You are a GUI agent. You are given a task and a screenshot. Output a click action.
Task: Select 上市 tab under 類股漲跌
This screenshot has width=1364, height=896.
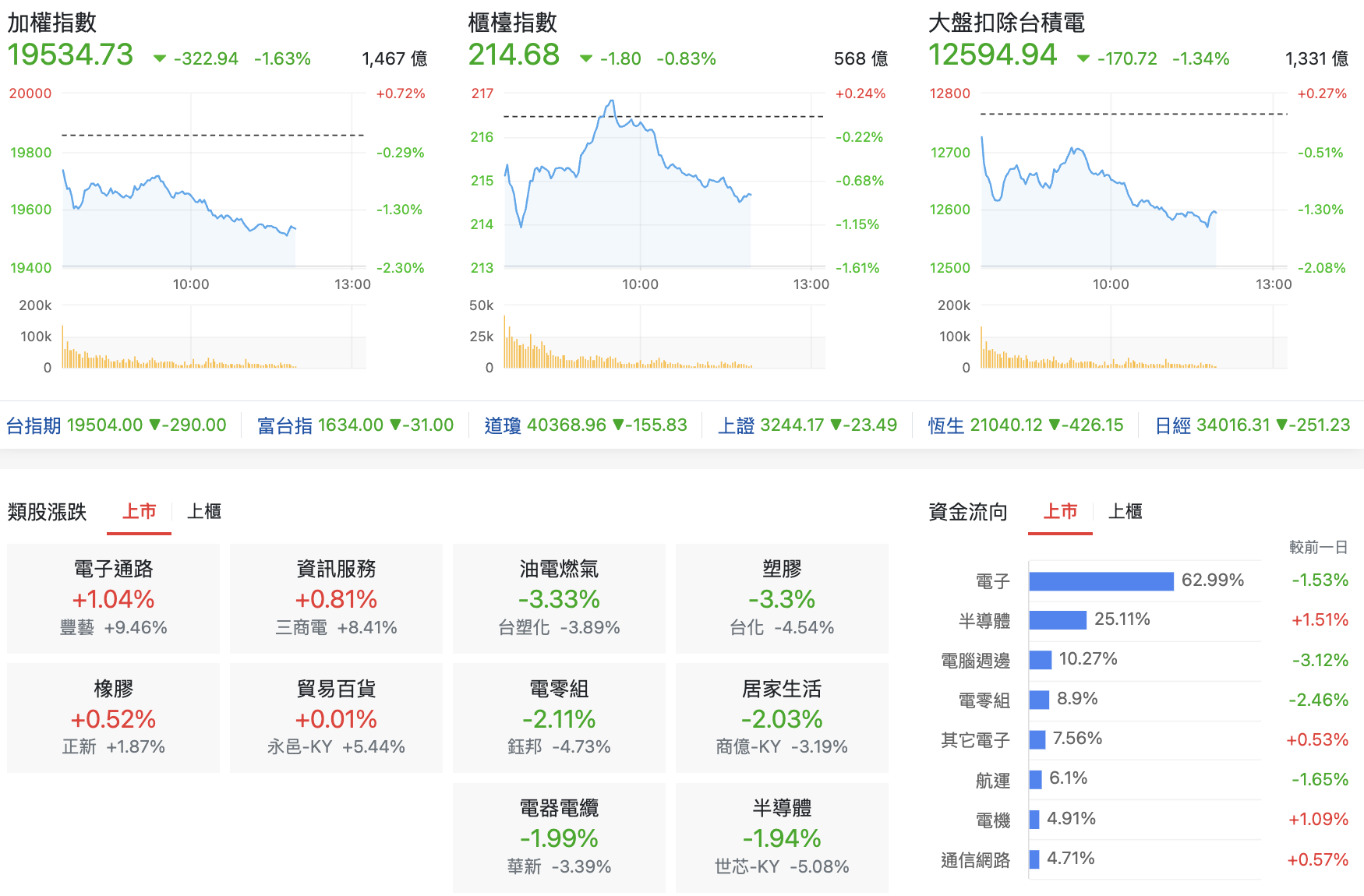140,511
